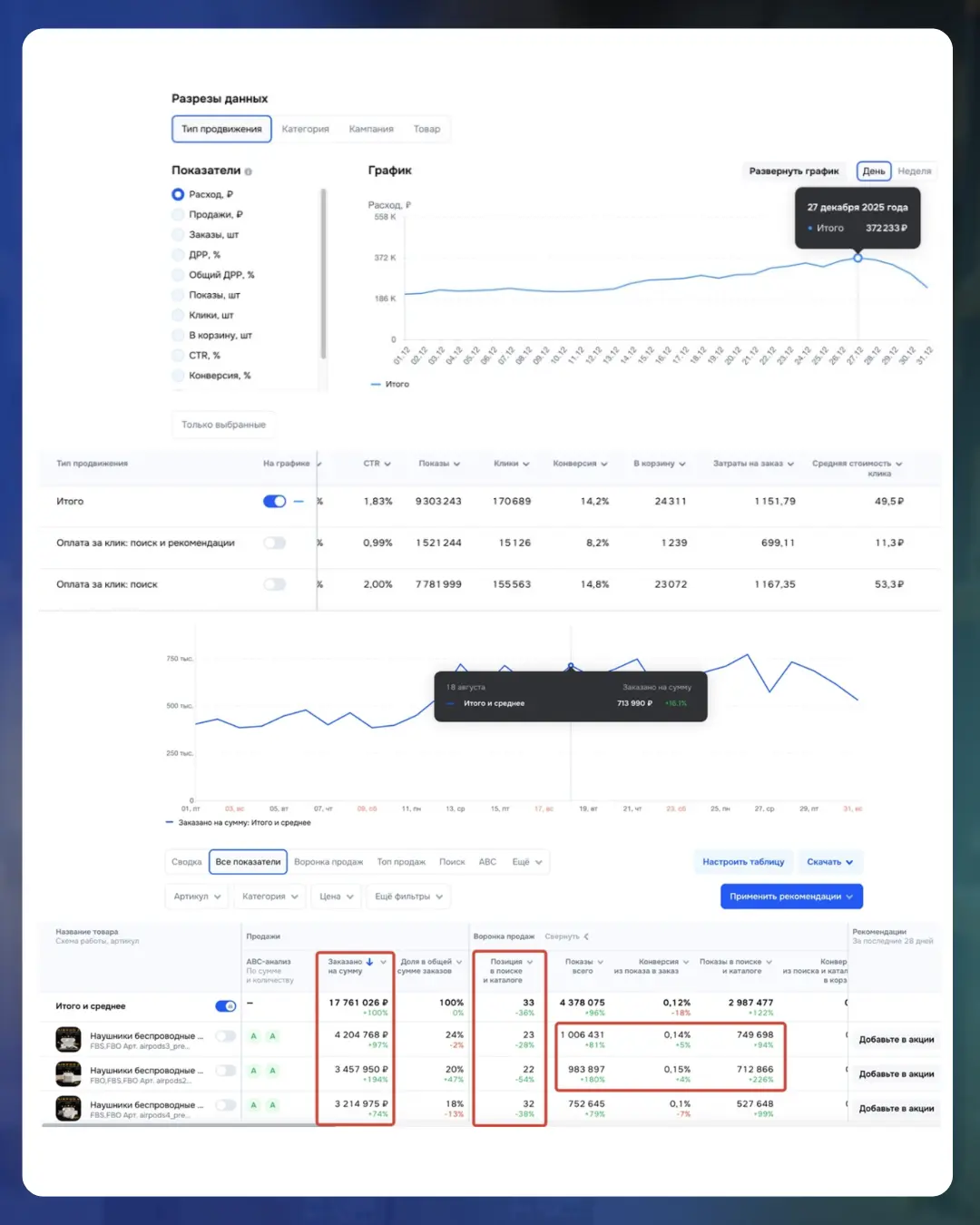Switch to the Кампания tab
Screen dimensions: 980x1225
pos(371,129)
